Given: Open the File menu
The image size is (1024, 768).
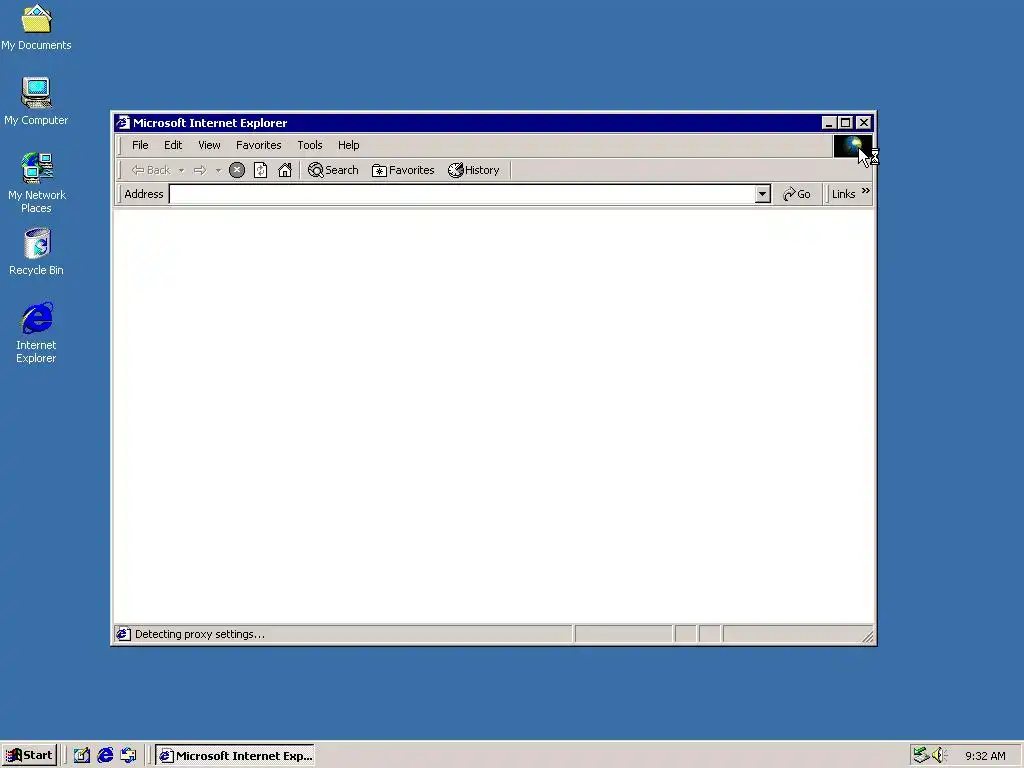Looking at the screenshot, I should click(140, 145).
